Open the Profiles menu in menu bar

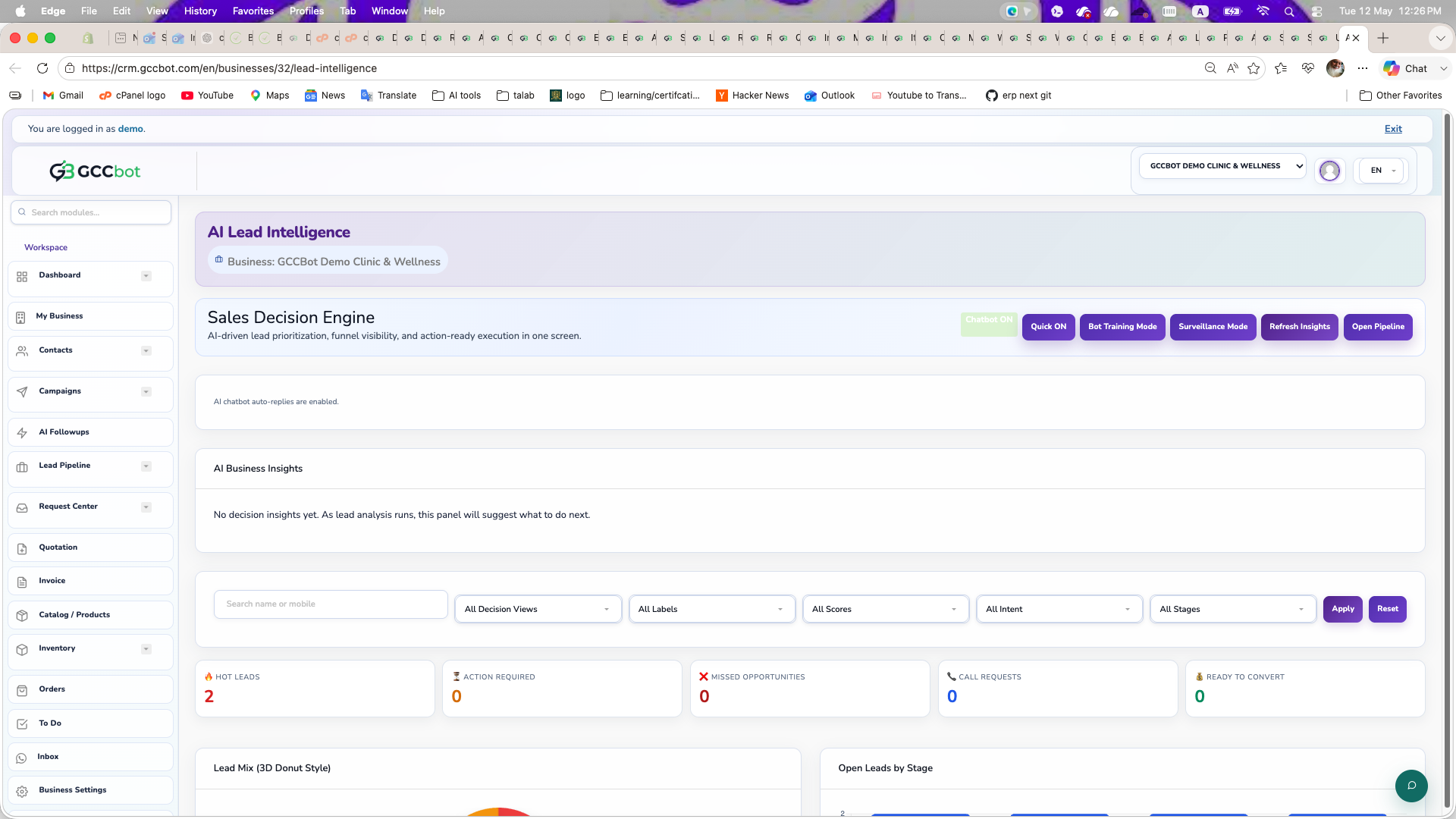click(306, 11)
